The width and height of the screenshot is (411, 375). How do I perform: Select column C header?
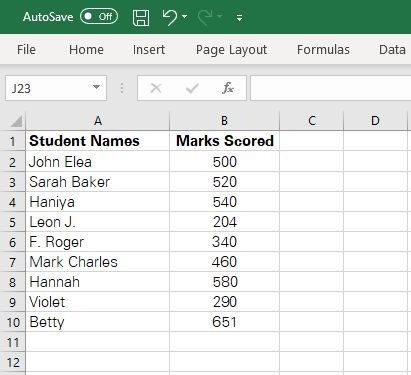coord(312,121)
